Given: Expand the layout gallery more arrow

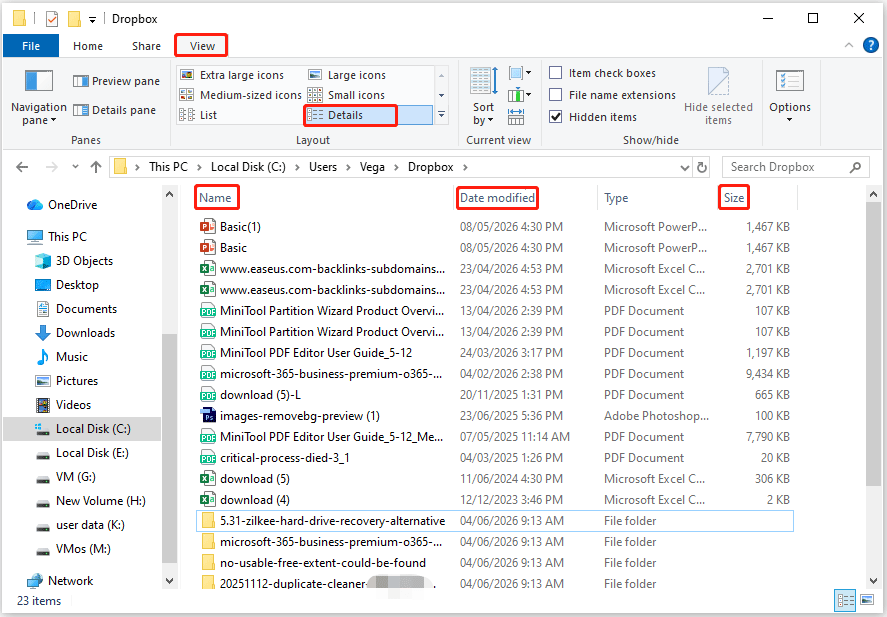Looking at the screenshot, I should tap(441, 115).
